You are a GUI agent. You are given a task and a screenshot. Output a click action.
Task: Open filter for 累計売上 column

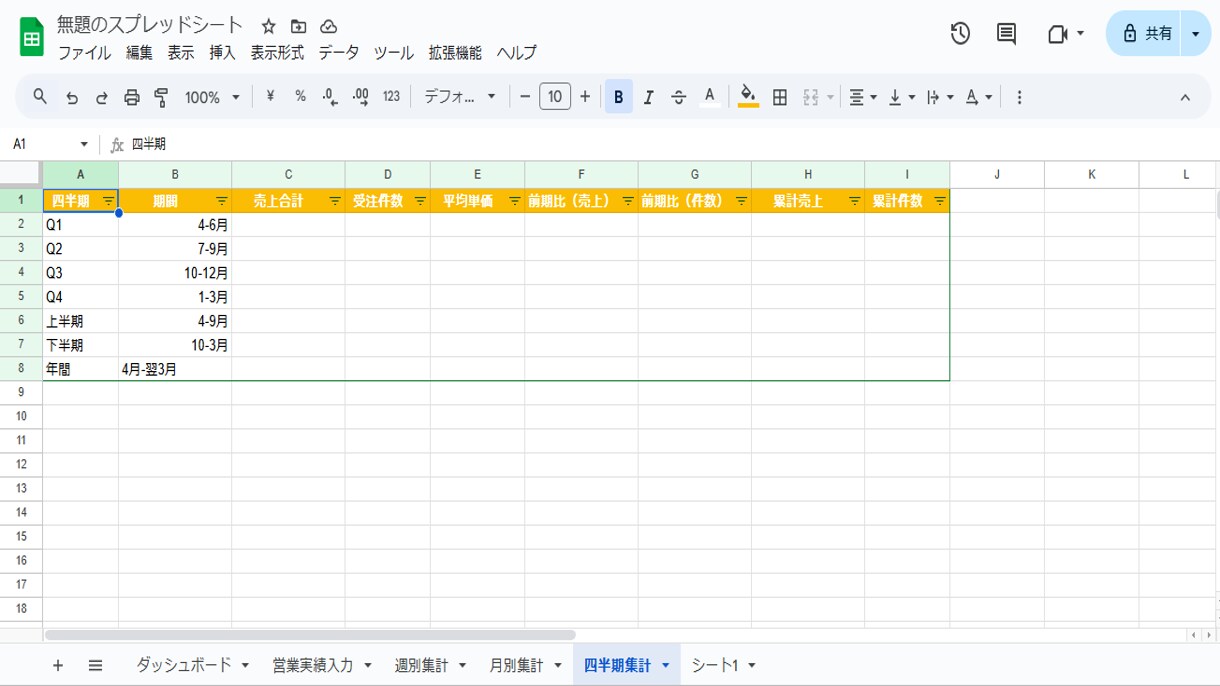click(855, 201)
